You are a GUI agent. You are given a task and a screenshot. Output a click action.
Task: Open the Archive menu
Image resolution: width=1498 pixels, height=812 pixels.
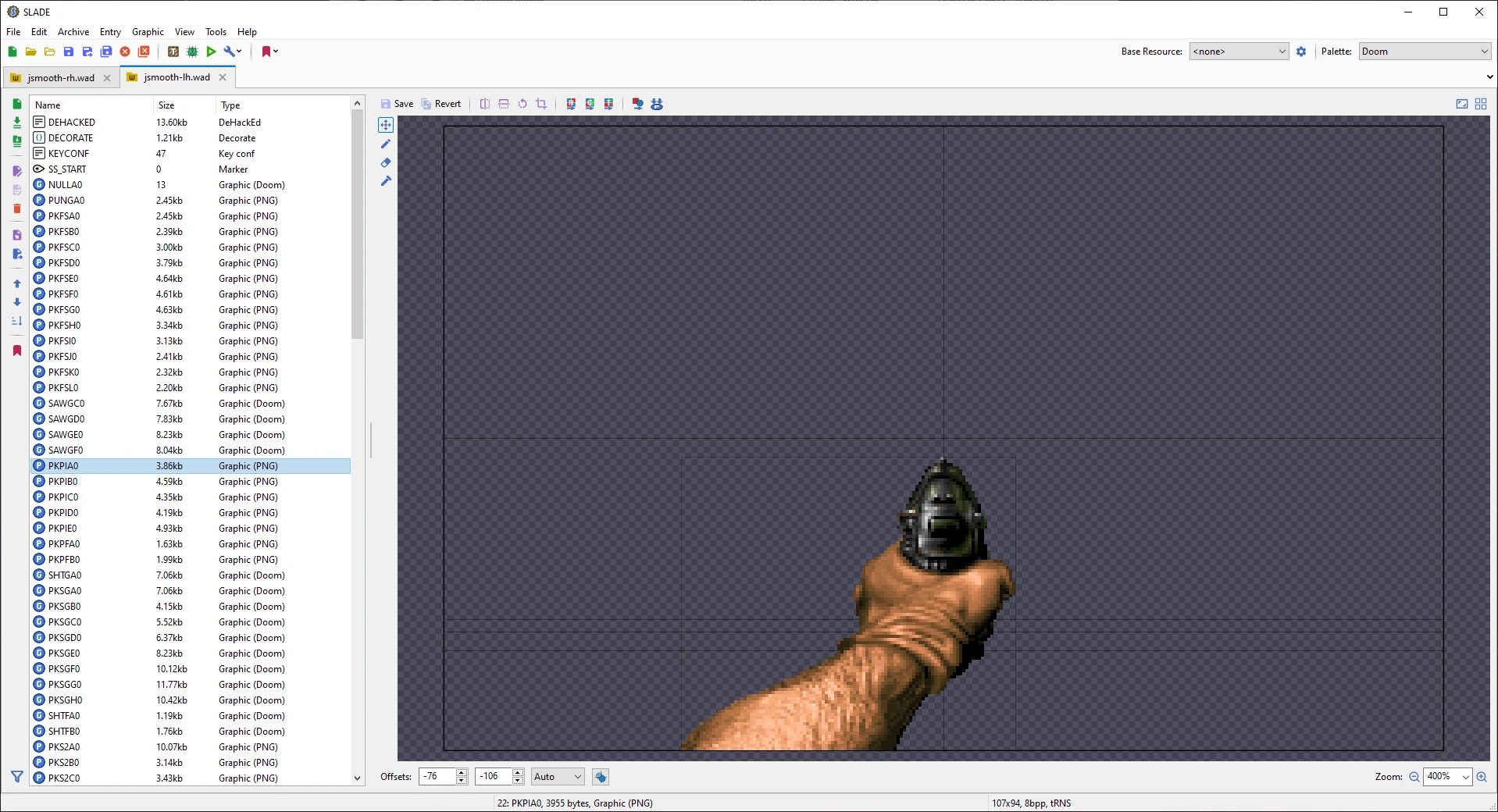pyautogui.click(x=73, y=32)
